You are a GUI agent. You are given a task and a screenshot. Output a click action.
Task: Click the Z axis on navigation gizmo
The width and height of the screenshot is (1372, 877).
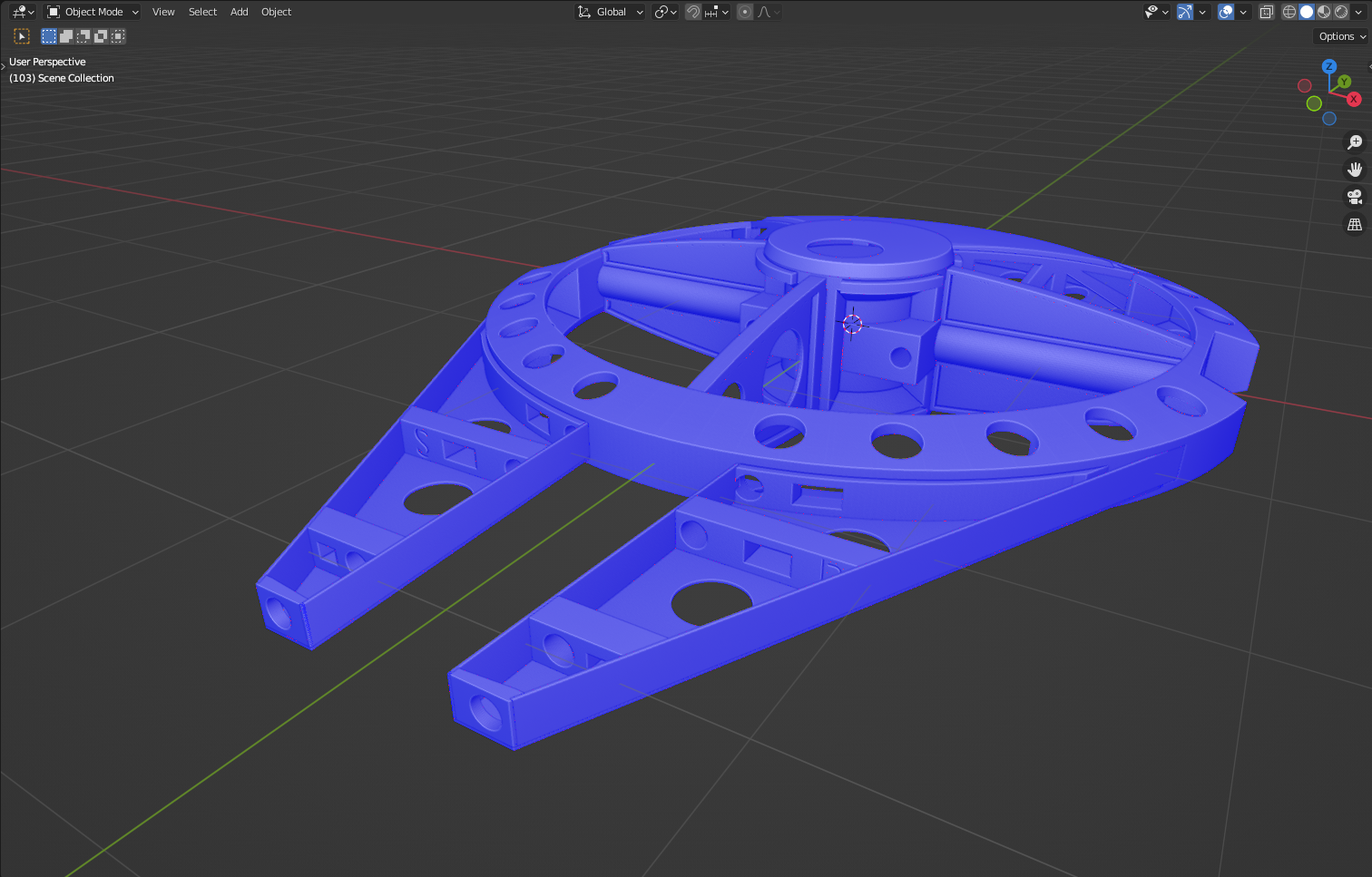click(x=1329, y=66)
